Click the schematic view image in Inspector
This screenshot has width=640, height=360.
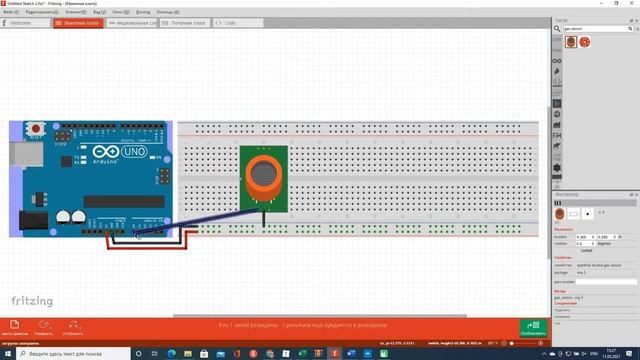coord(573,214)
